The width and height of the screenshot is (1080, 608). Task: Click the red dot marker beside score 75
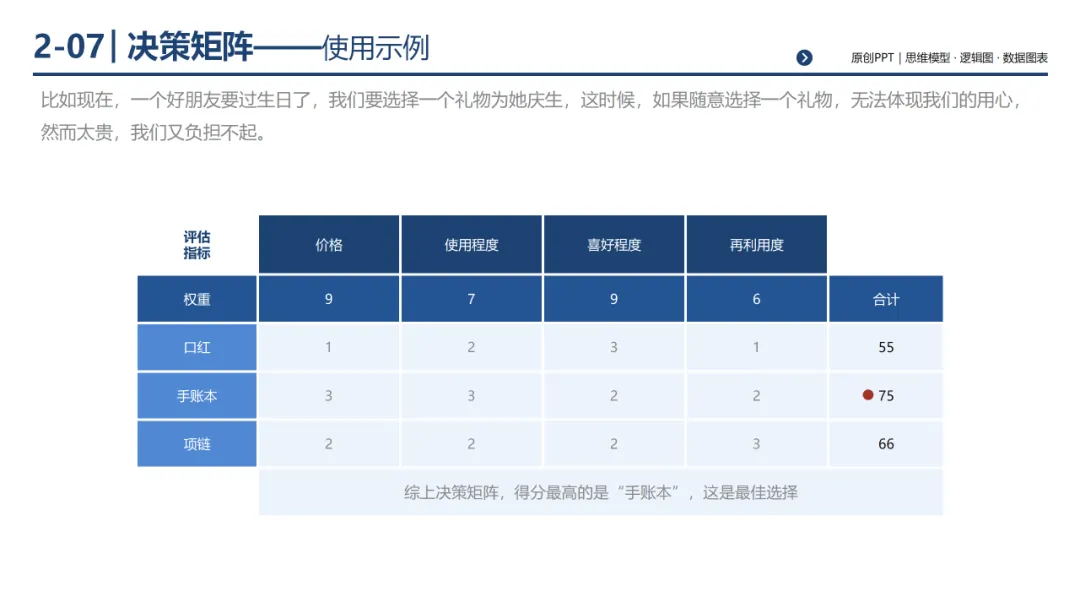point(867,395)
